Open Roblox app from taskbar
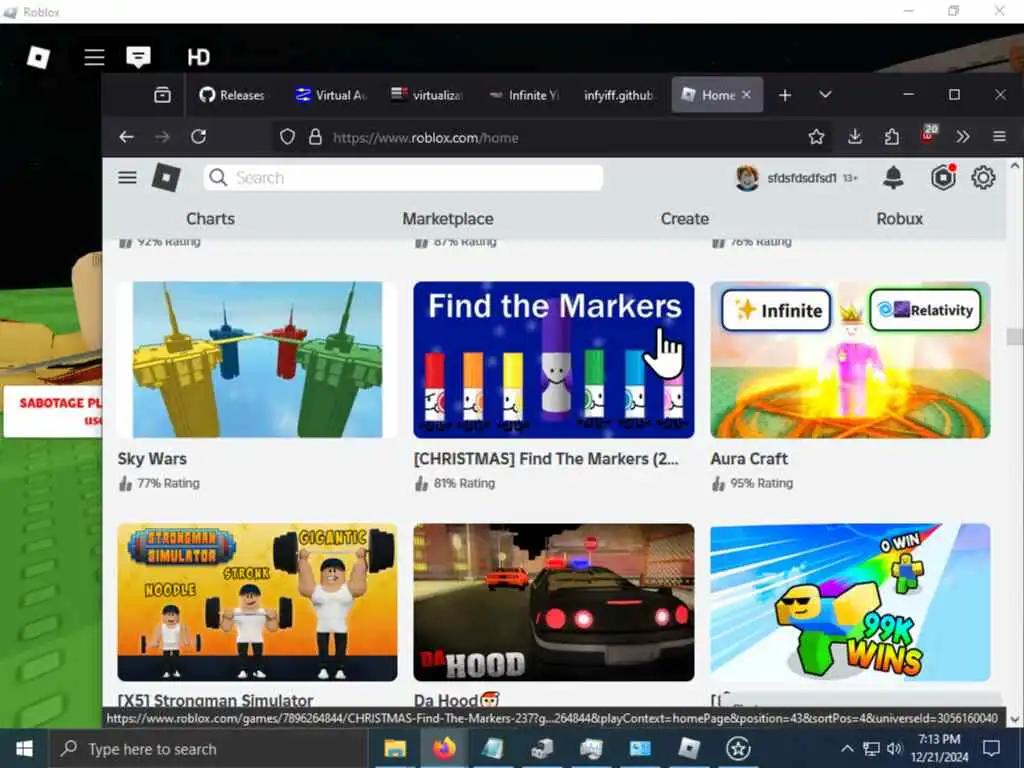This screenshot has width=1024, height=768. click(x=689, y=748)
